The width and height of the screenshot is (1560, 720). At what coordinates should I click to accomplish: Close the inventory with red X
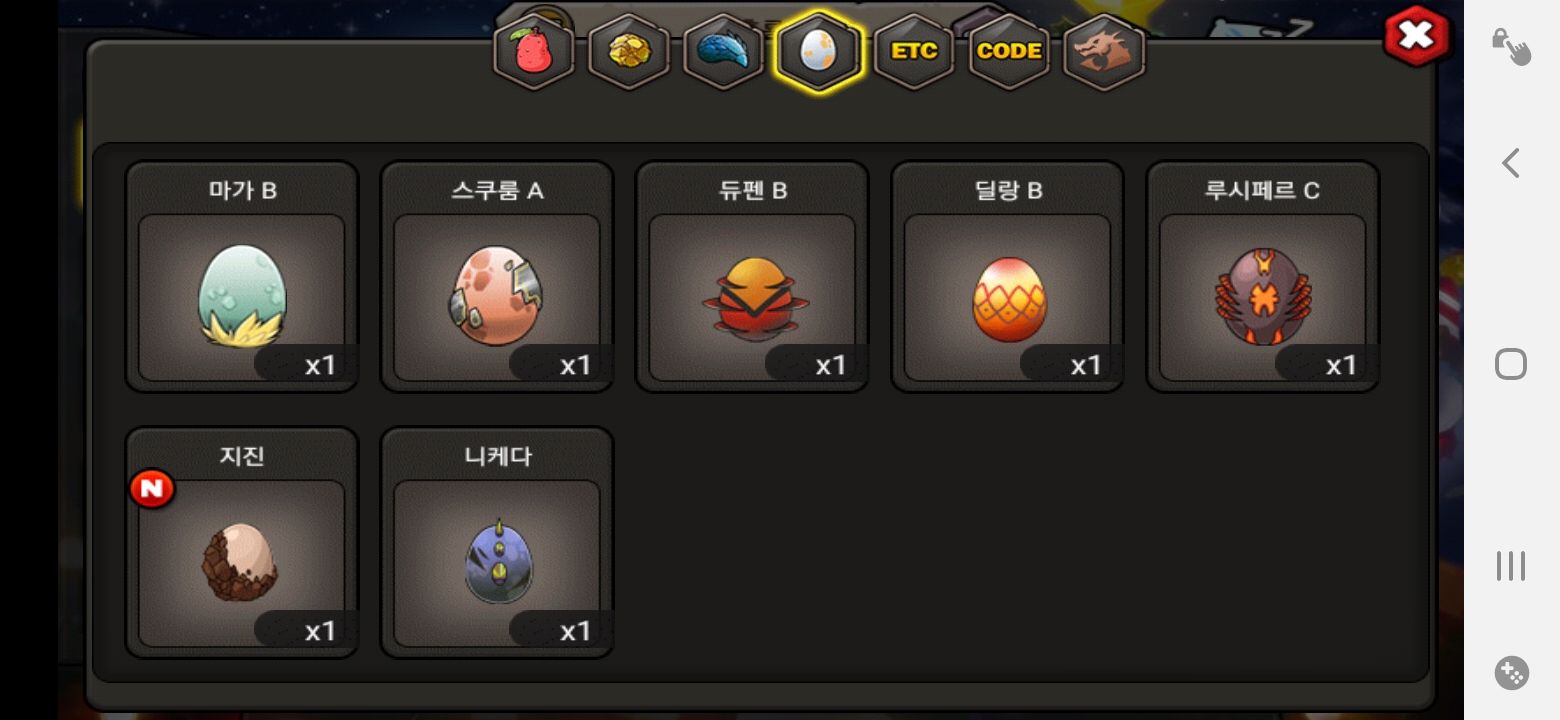tap(1416, 36)
